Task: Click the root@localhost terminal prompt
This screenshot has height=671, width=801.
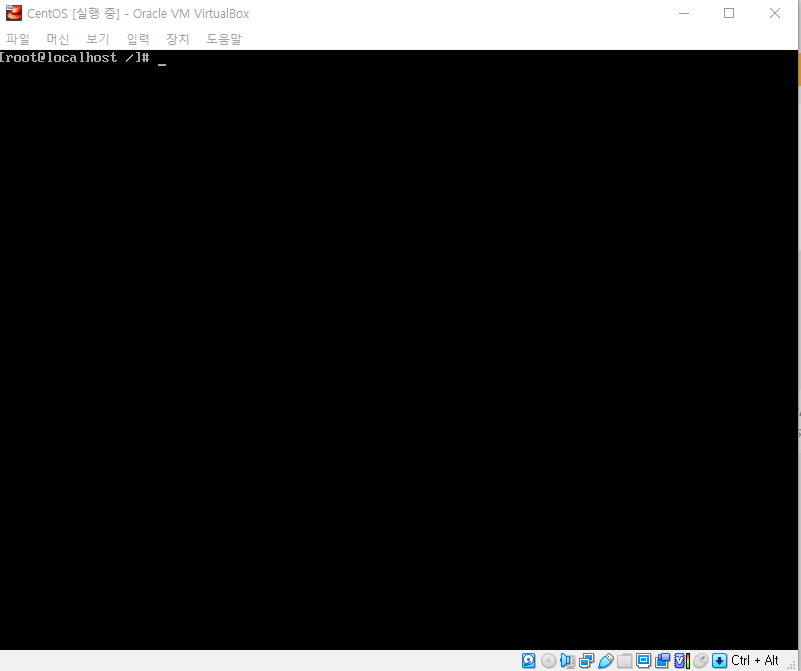Action: coord(74,57)
